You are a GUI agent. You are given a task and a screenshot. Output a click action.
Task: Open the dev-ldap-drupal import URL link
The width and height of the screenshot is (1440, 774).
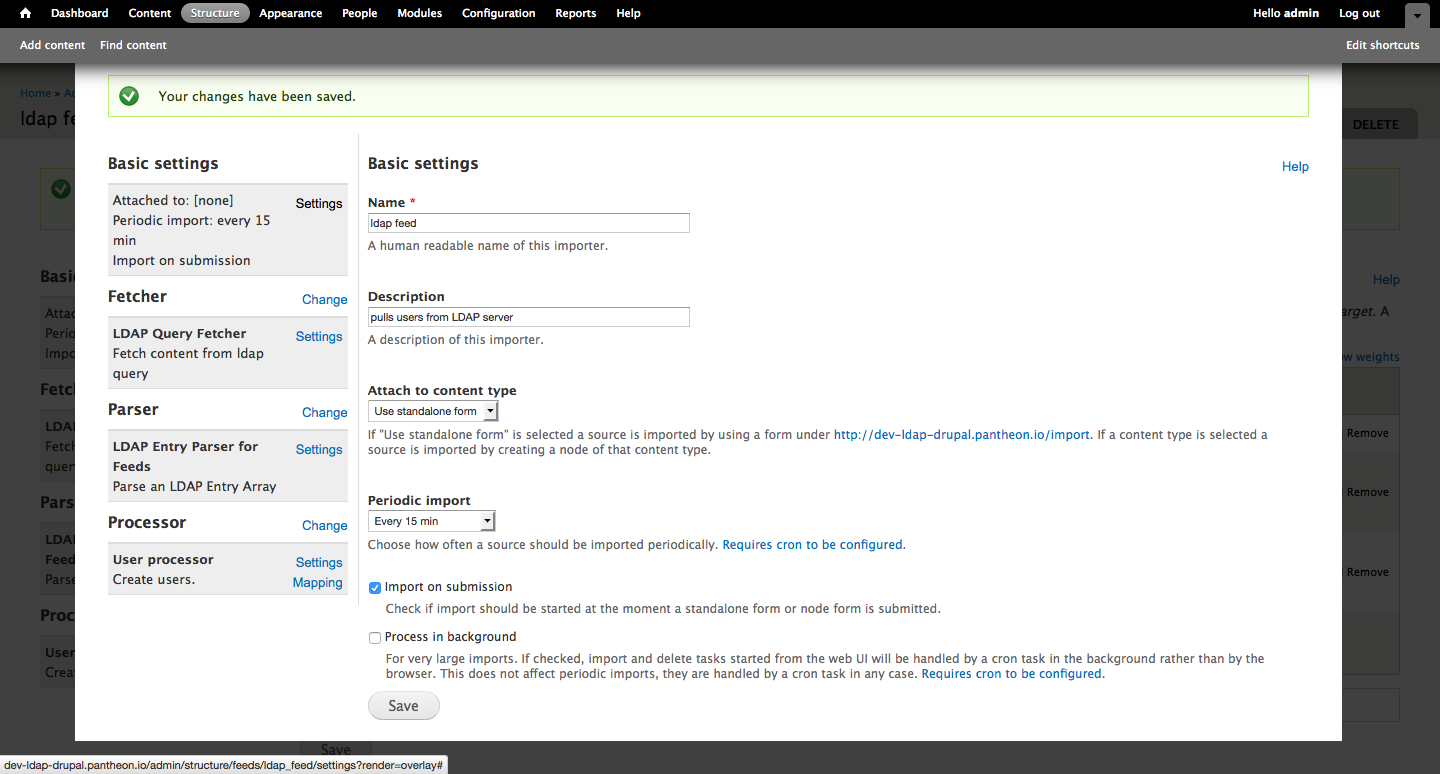point(962,435)
